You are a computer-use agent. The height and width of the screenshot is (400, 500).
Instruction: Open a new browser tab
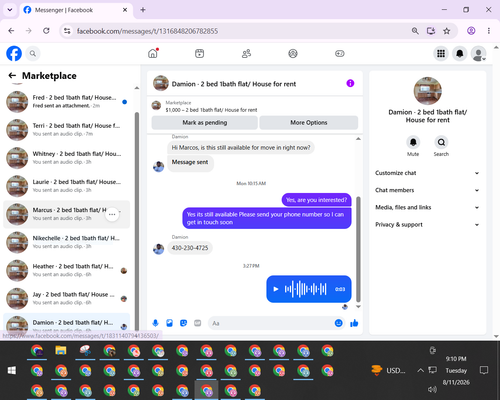pyautogui.click(x=143, y=10)
